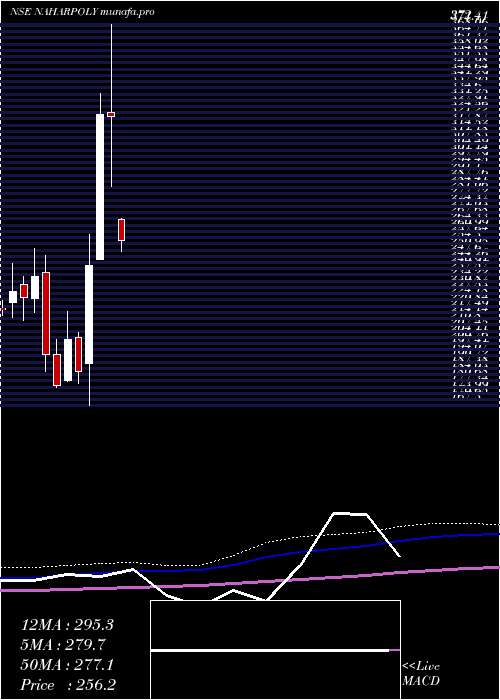Click the Price : 256.2 value
The image size is (500, 700).
[x=68, y=685]
